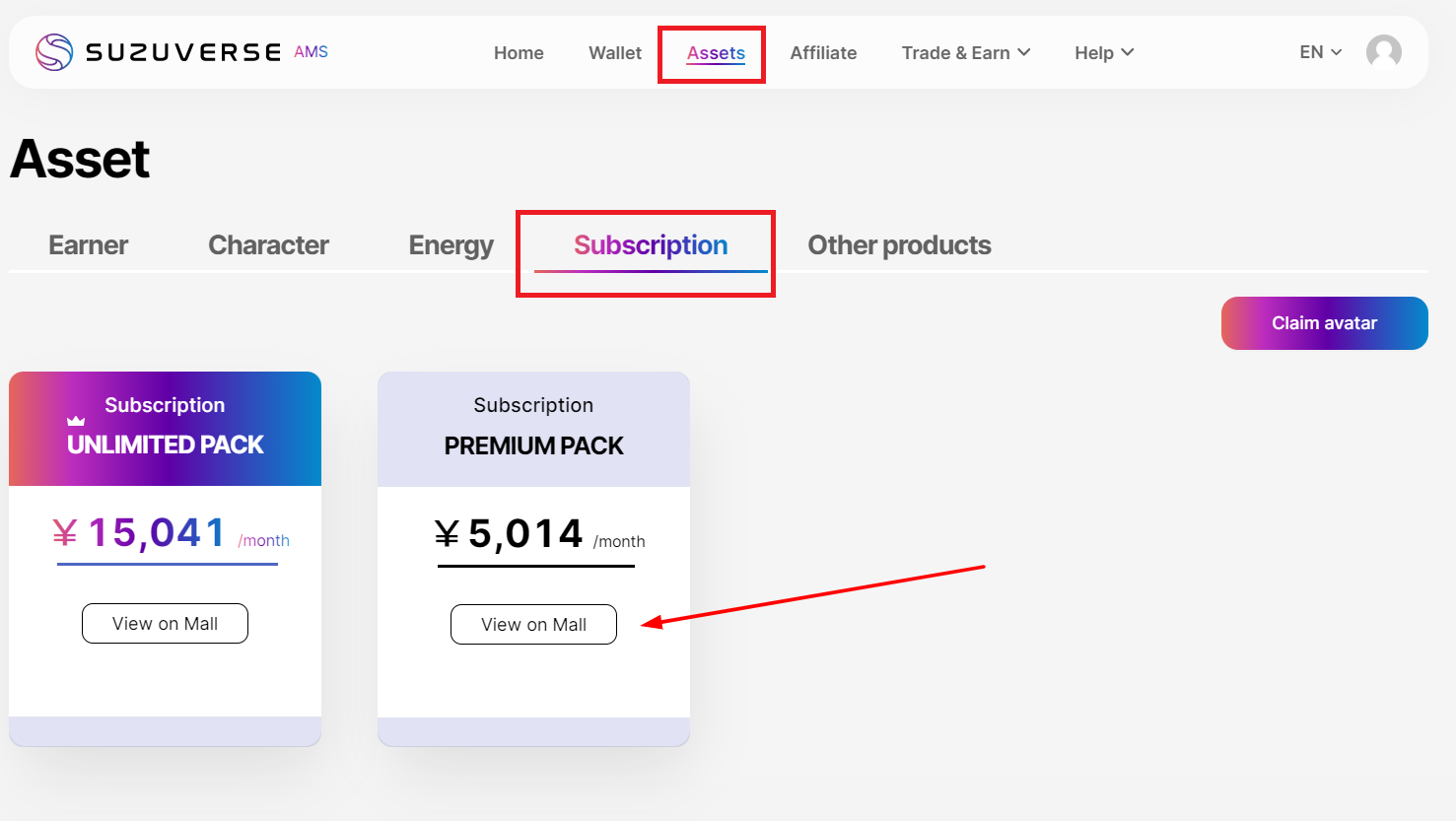The height and width of the screenshot is (821, 1456).
Task: Go to the Home menu item
Action: [x=519, y=53]
